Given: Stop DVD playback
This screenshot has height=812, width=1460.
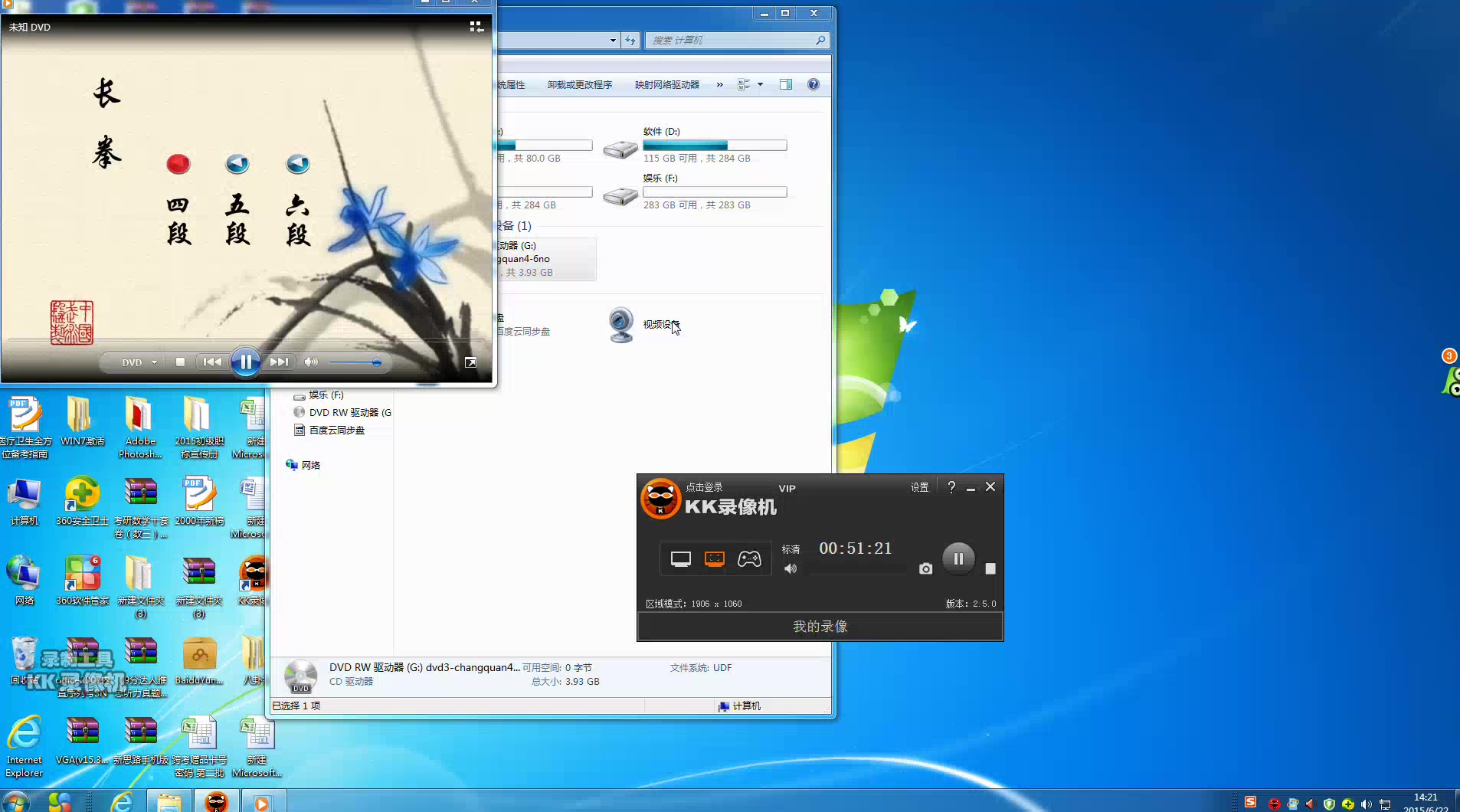Looking at the screenshot, I should coord(180,362).
